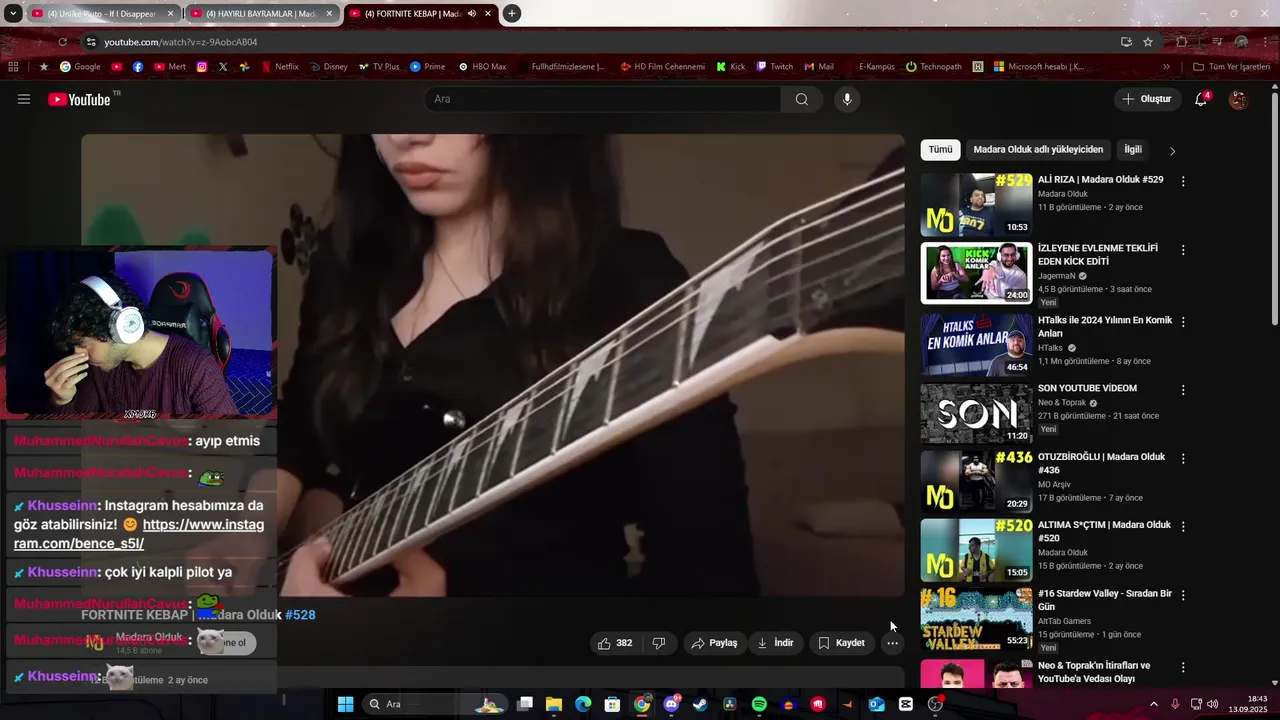The height and width of the screenshot is (720, 1280).
Task: Open File Explorer from taskbar
Action: (554, 704)
